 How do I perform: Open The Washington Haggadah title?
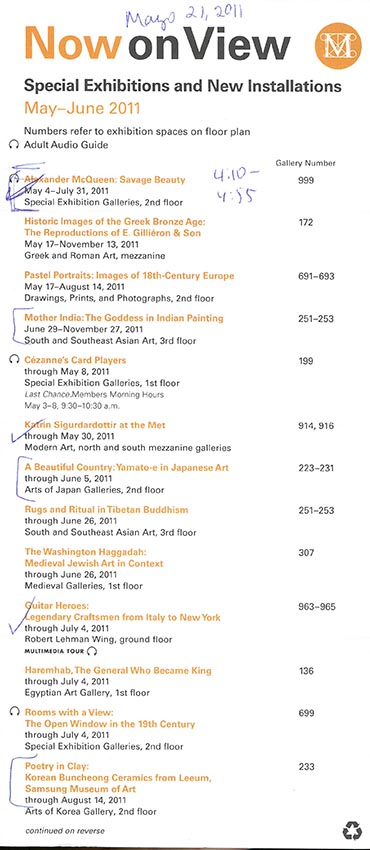pos(94,558)
